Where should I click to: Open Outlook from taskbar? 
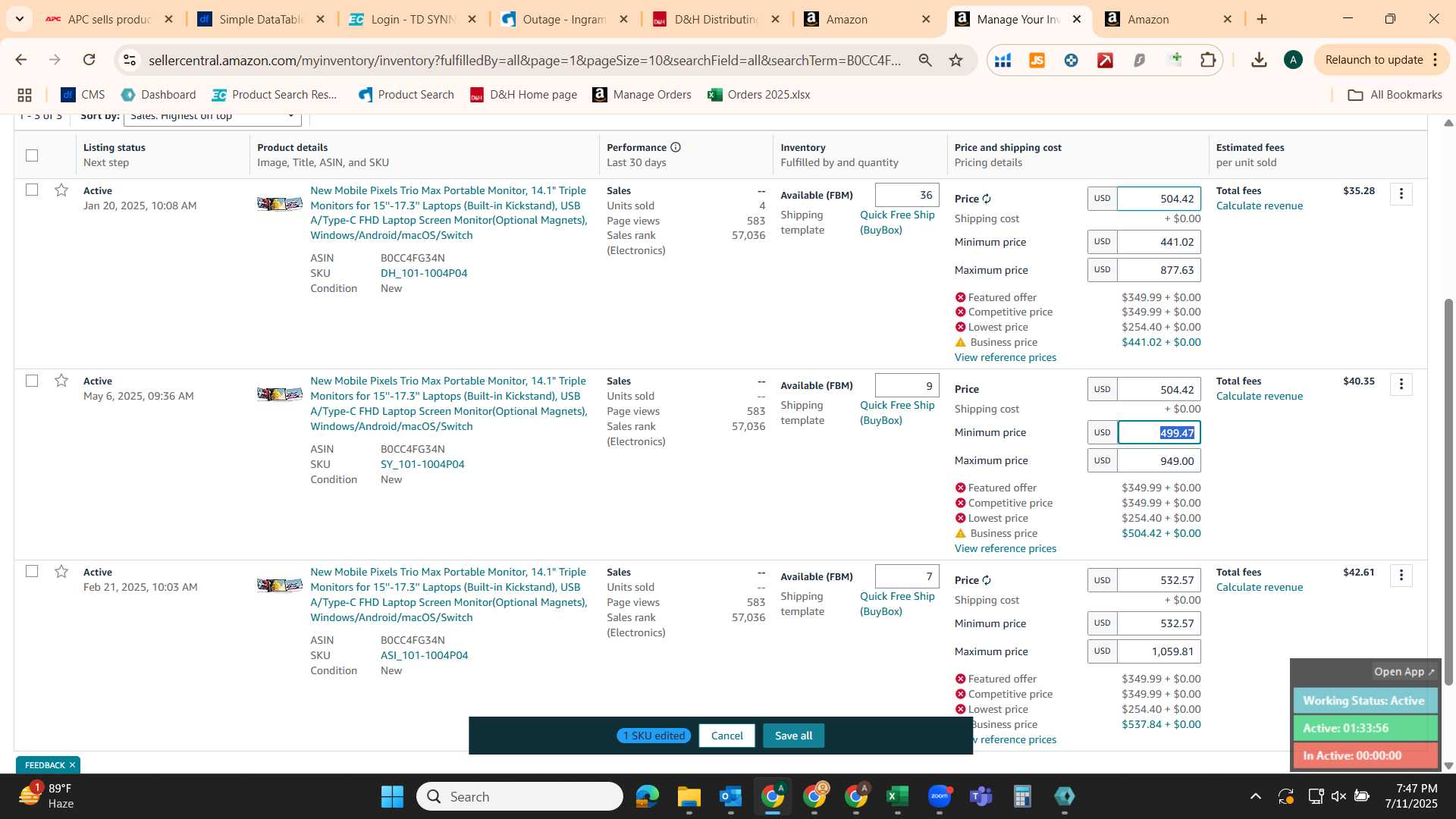730,796
